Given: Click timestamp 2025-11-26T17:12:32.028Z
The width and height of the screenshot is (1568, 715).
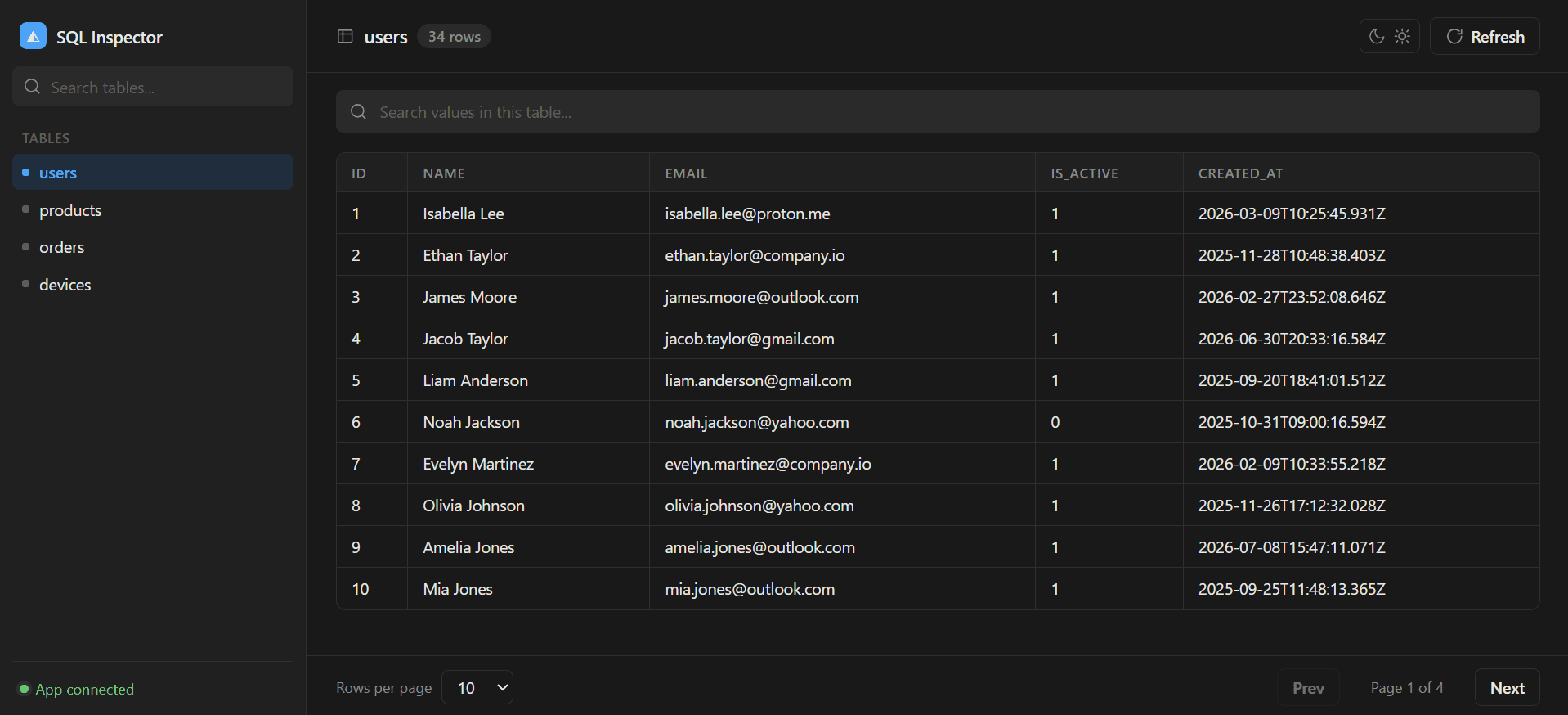Looking at the screenshot, I should tap(1292, 506).
